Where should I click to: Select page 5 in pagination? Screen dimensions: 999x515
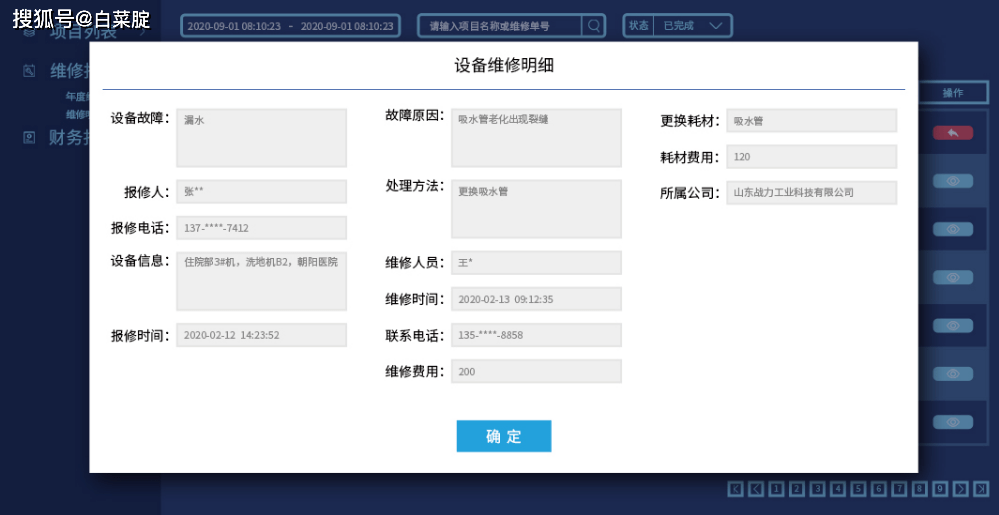858,489
